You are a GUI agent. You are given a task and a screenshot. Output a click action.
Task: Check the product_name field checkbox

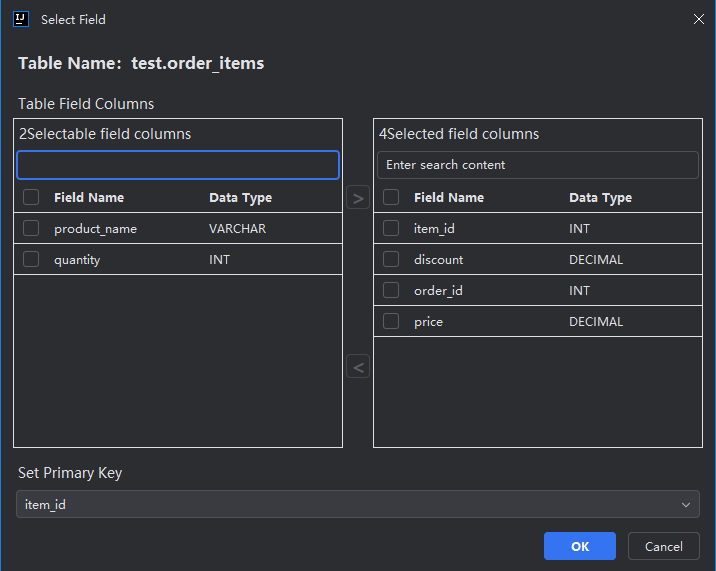pyautogui.click(x=31, y=229)
